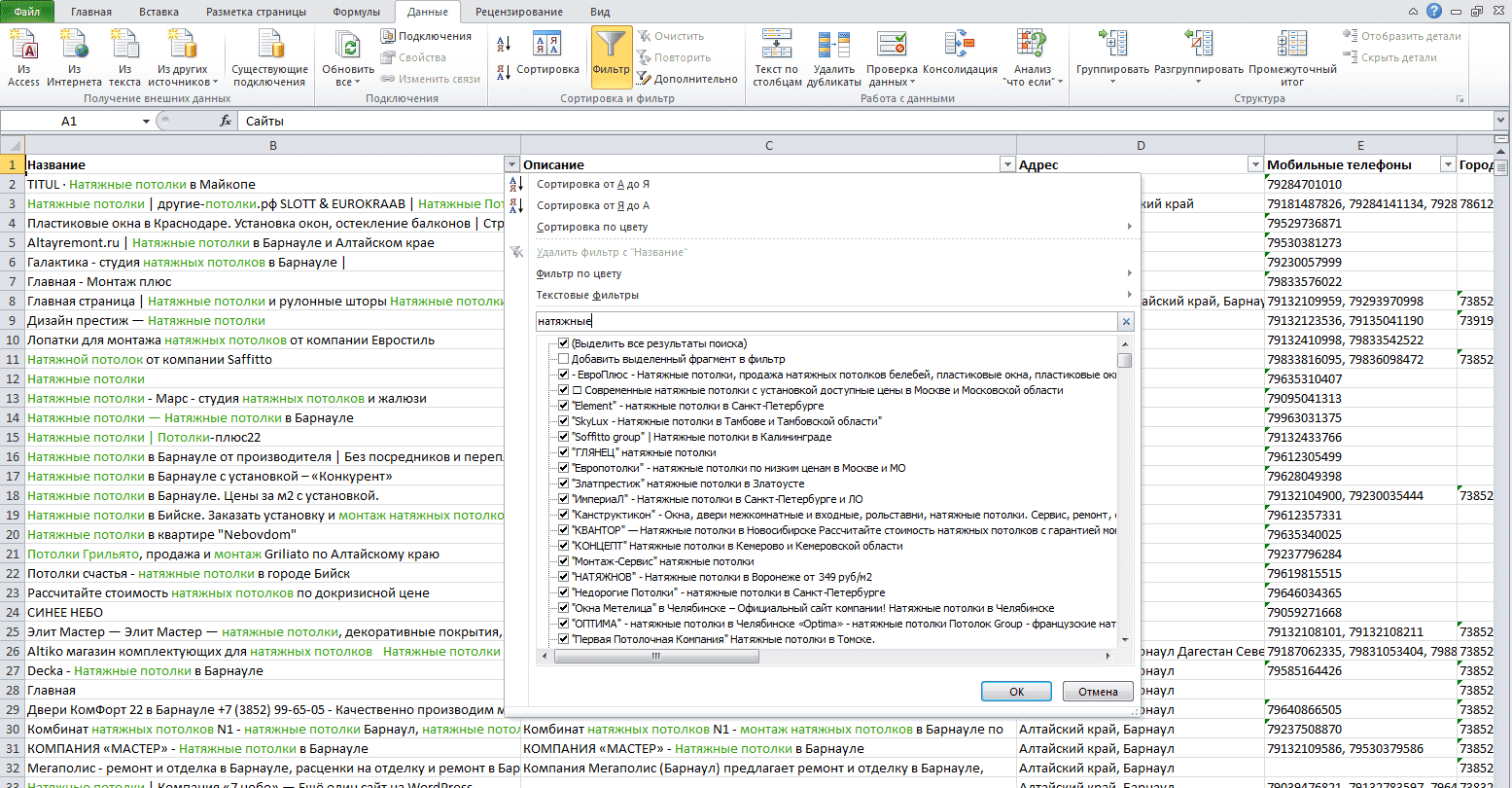
Task: Switch to the Рецензирование tab
Action: (x=519, y=12)
